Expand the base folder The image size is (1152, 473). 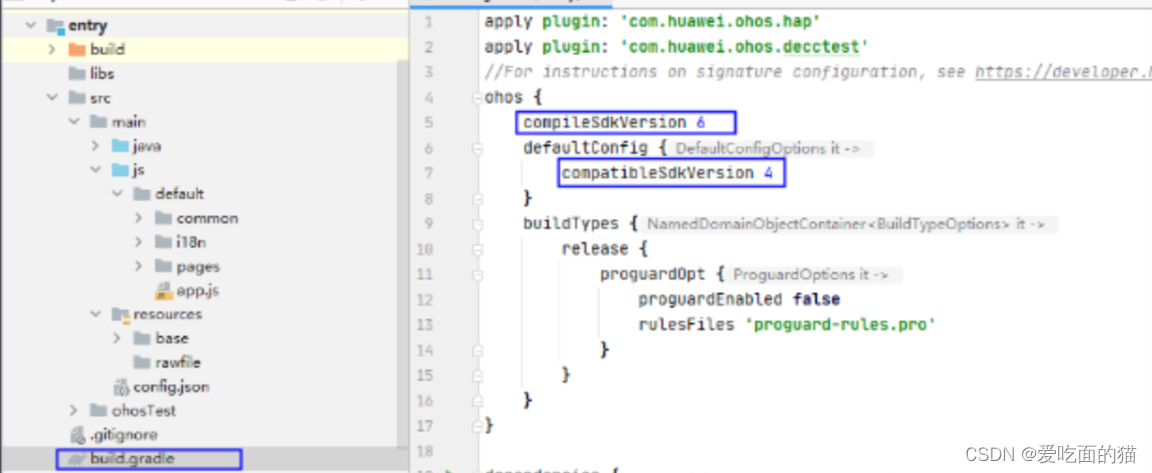(x=117, y=338)
